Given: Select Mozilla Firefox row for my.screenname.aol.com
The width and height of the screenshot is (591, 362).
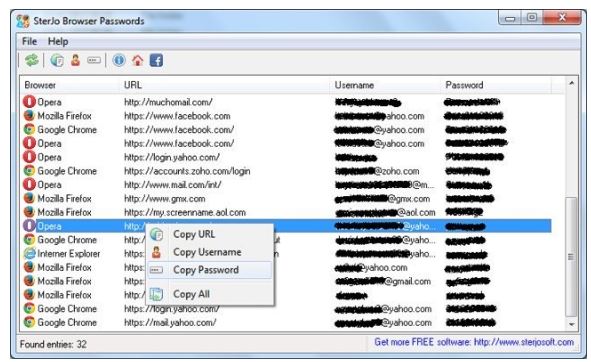Looking at the screenshot, I should pos(286,212).
